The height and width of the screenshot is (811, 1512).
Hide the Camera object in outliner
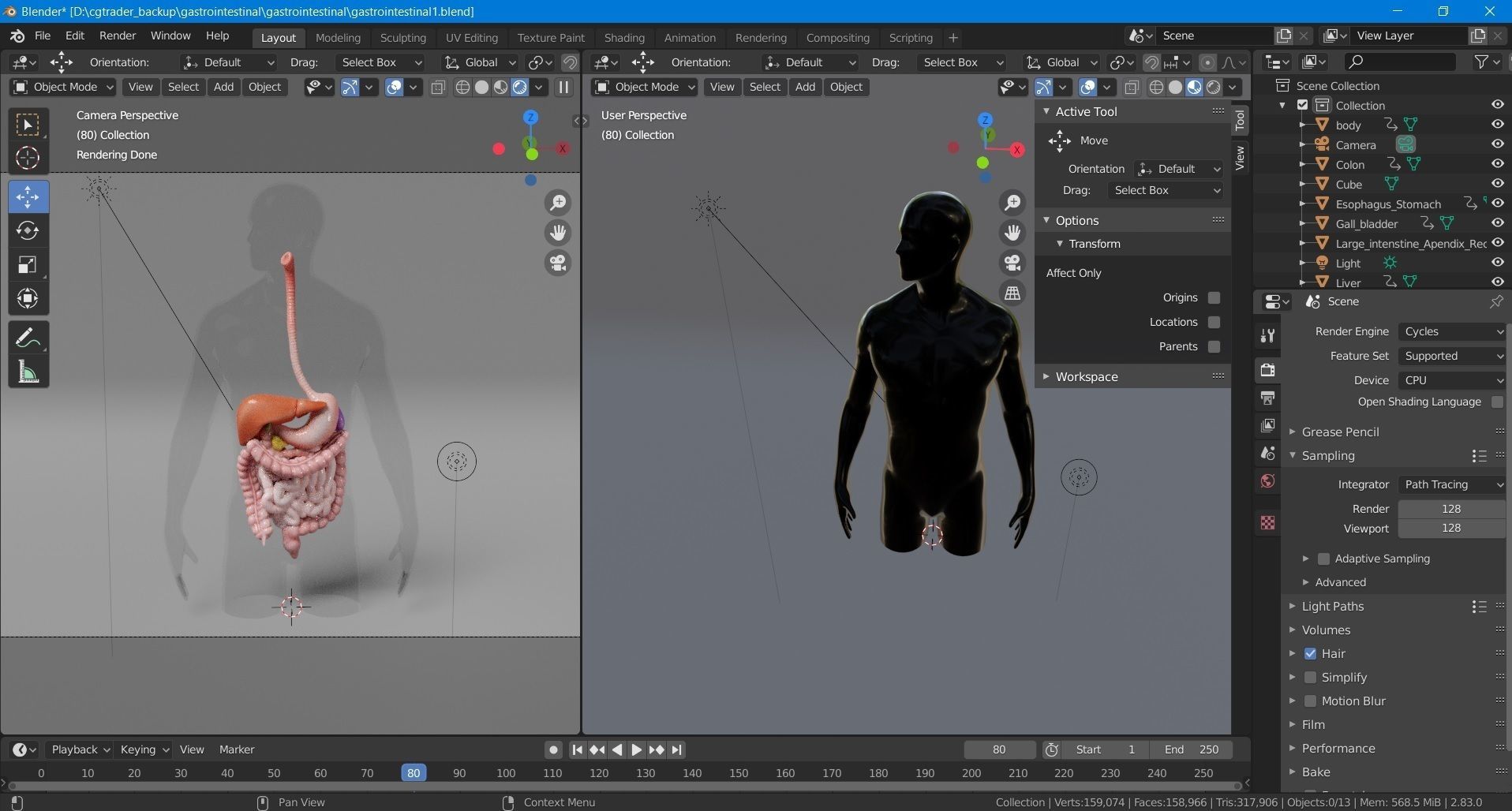coord(1497,144)
